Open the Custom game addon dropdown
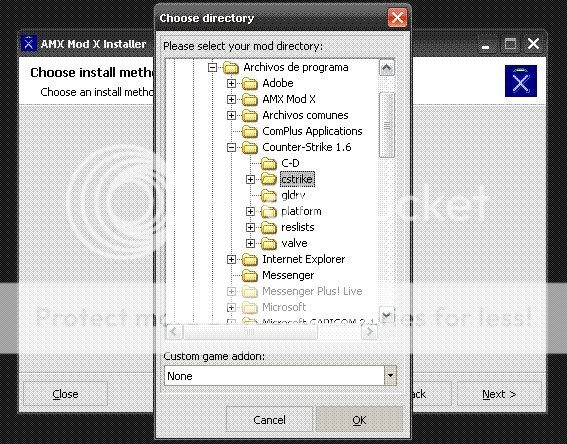The width and height of the screenshot is (567, 444). click(x=391, y=376)
